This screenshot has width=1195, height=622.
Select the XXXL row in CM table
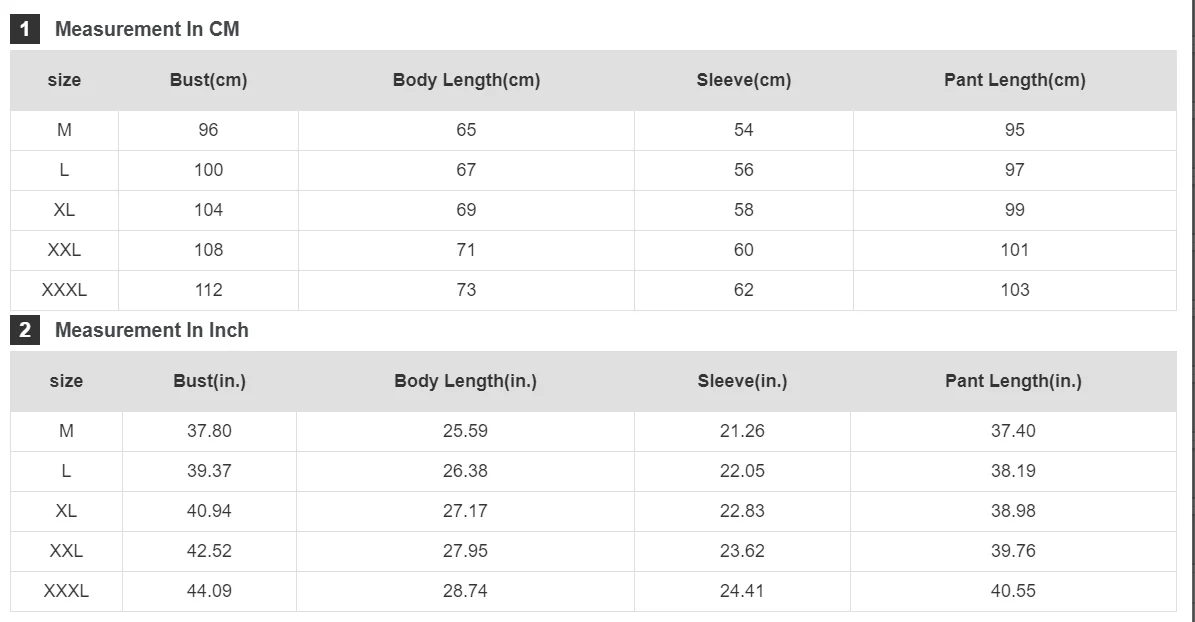click(593, 290)
